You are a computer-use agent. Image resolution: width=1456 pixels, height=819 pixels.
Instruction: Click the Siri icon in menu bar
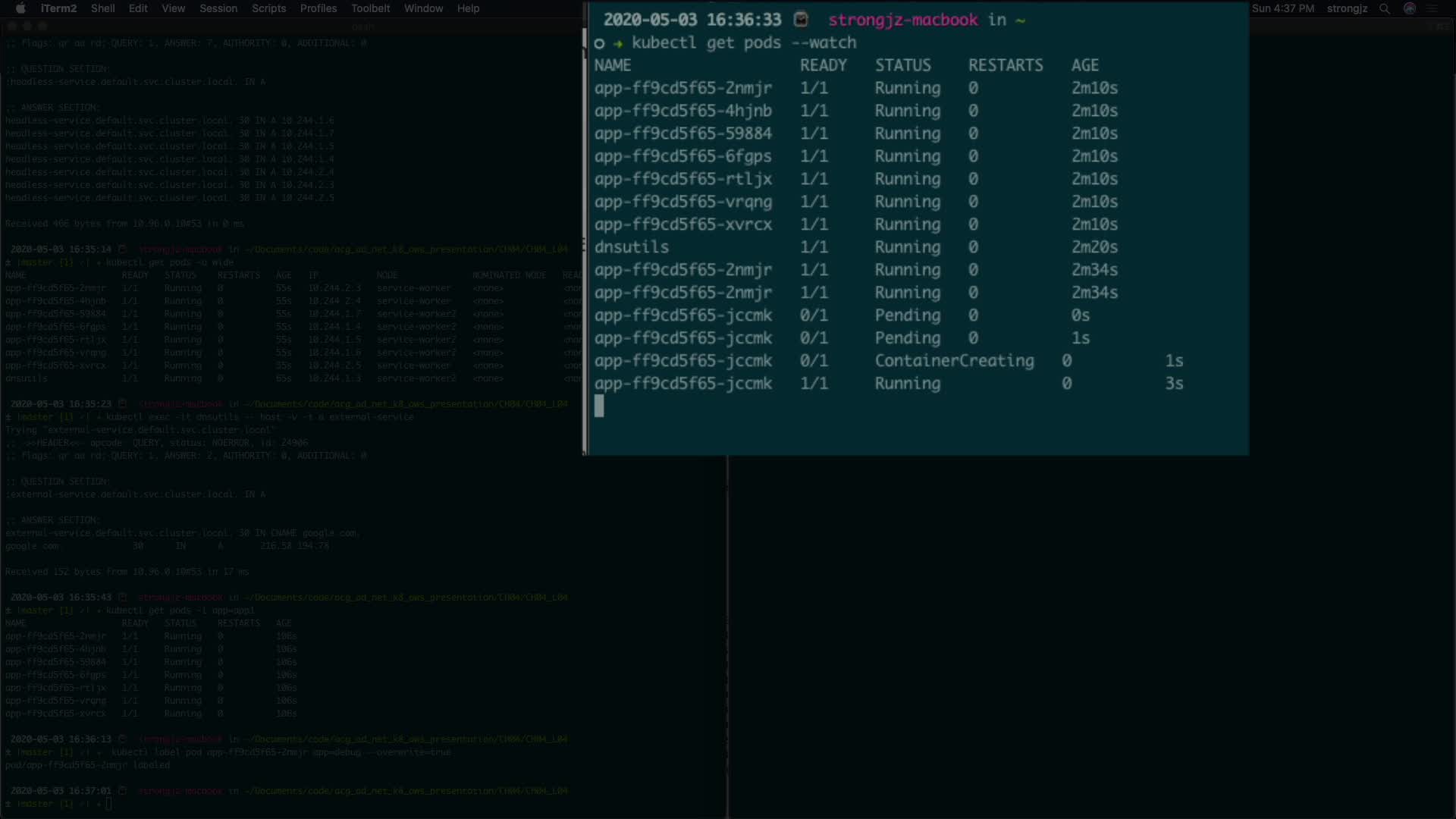point(1410,8)
